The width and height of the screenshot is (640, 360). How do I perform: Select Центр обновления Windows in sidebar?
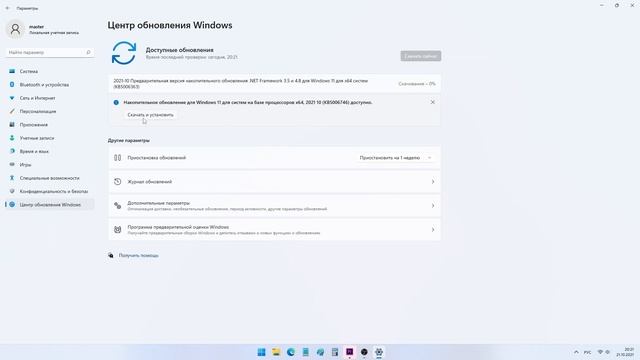pyautogui.click(x=49, y=205)
